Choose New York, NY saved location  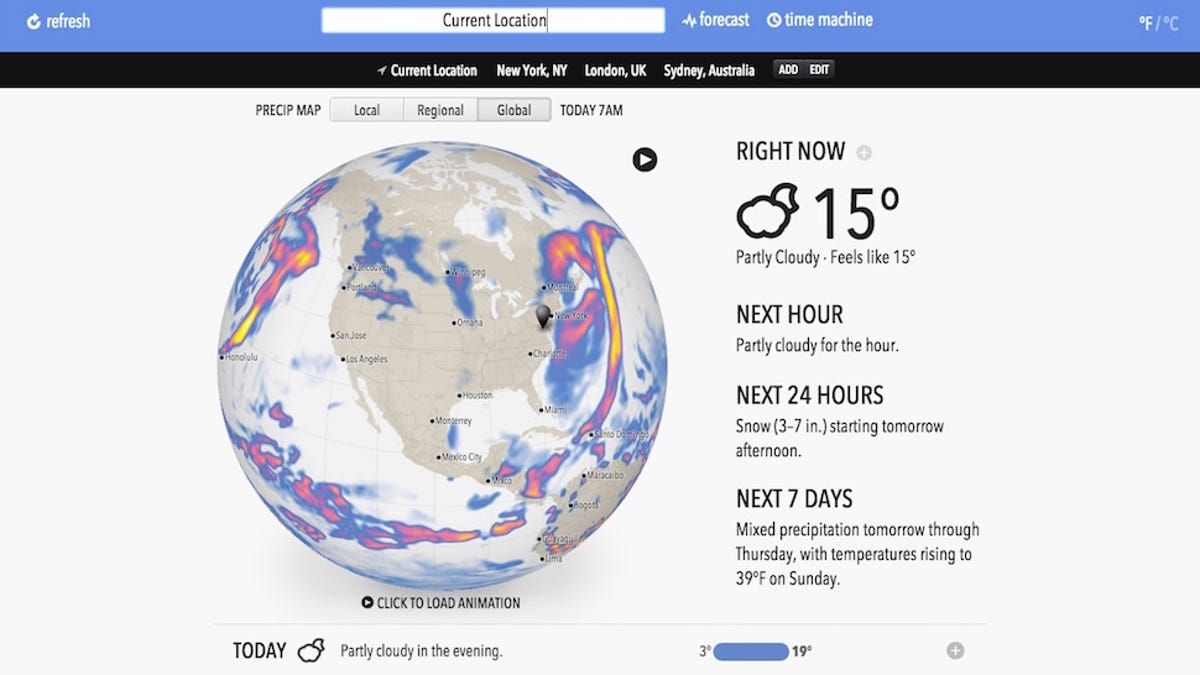[x=532, y=70]
